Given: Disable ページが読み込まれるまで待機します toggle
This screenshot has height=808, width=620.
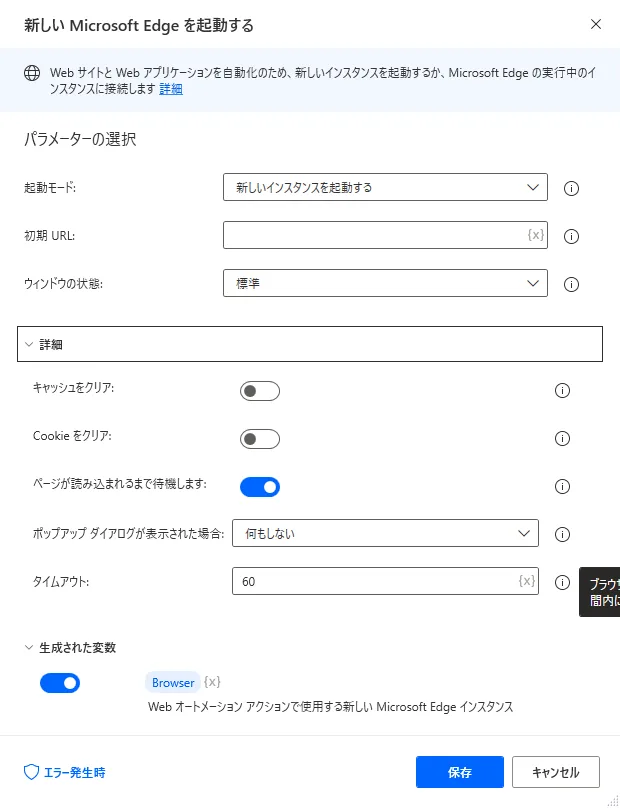Looking at the screenshot, I should pos(260,487).
